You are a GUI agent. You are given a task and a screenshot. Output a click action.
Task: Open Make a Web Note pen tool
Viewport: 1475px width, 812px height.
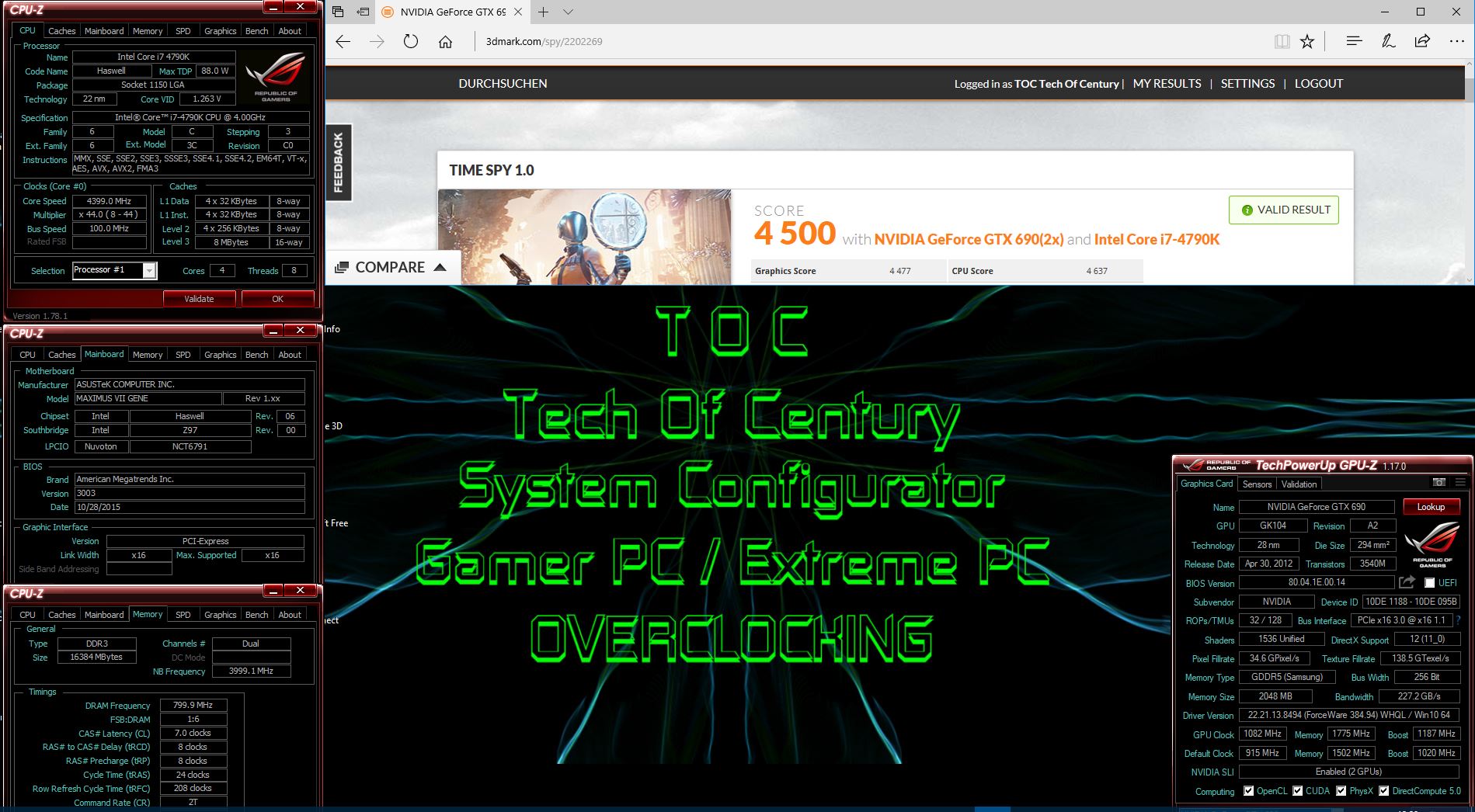pyautogui.click(x=1388, y=42)
